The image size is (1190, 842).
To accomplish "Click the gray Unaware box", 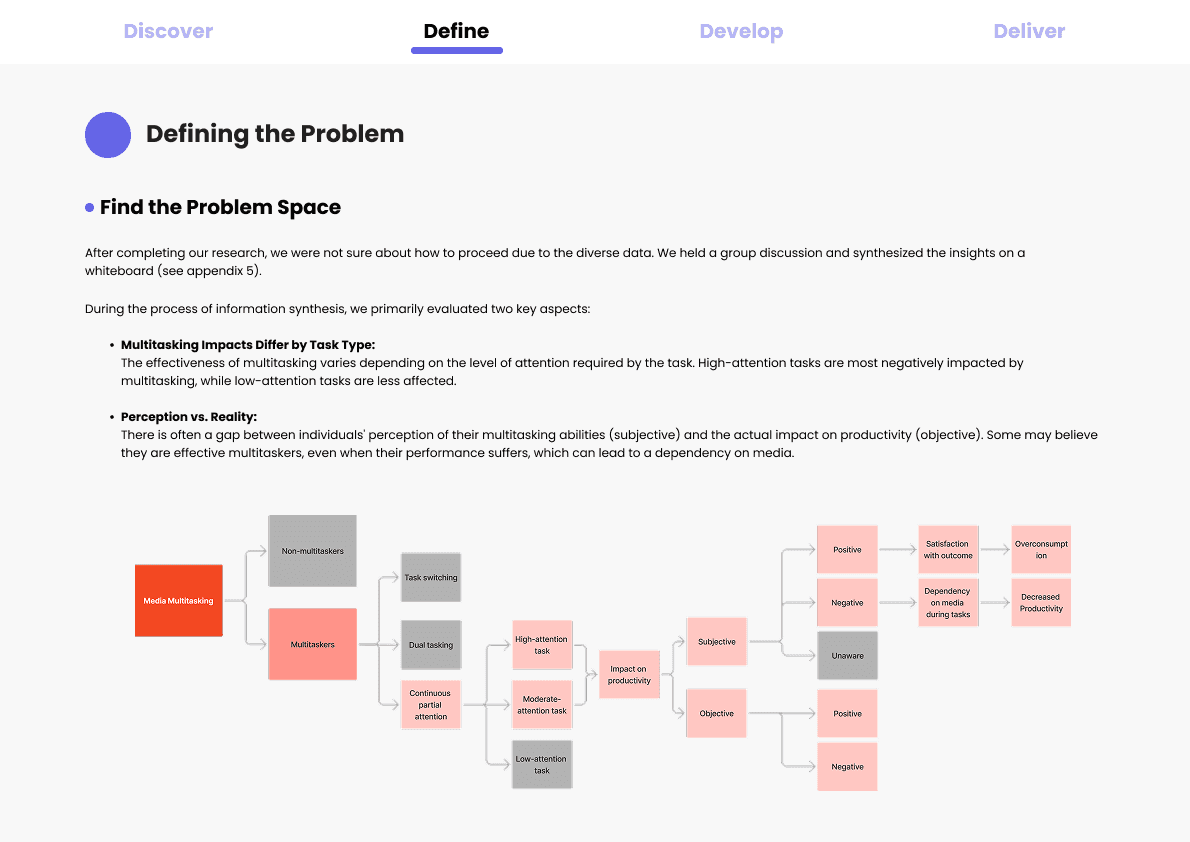I will coord(847,655).
